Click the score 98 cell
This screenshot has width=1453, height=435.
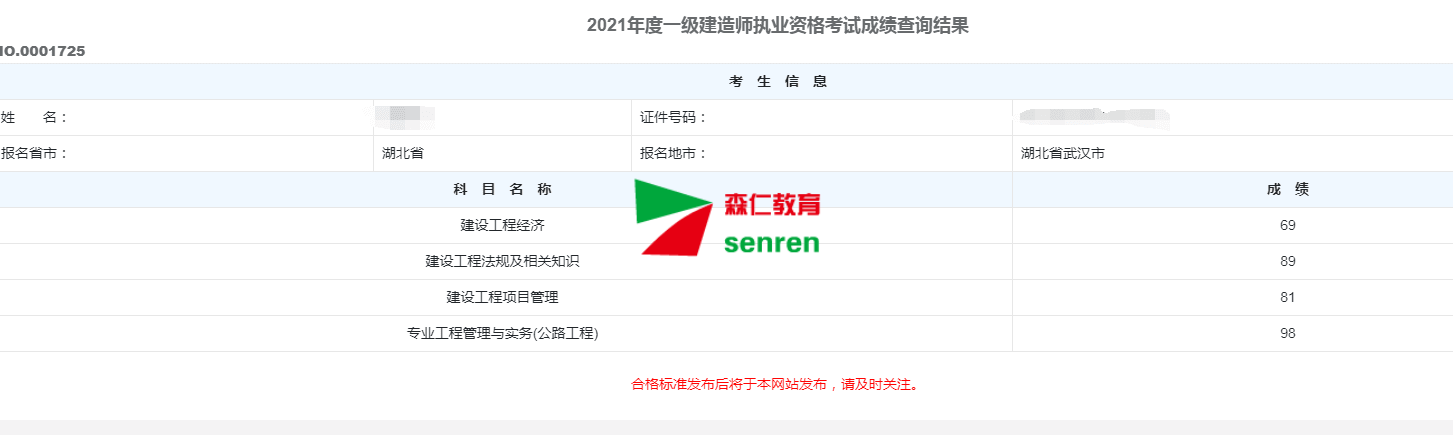pos(1288,334)
